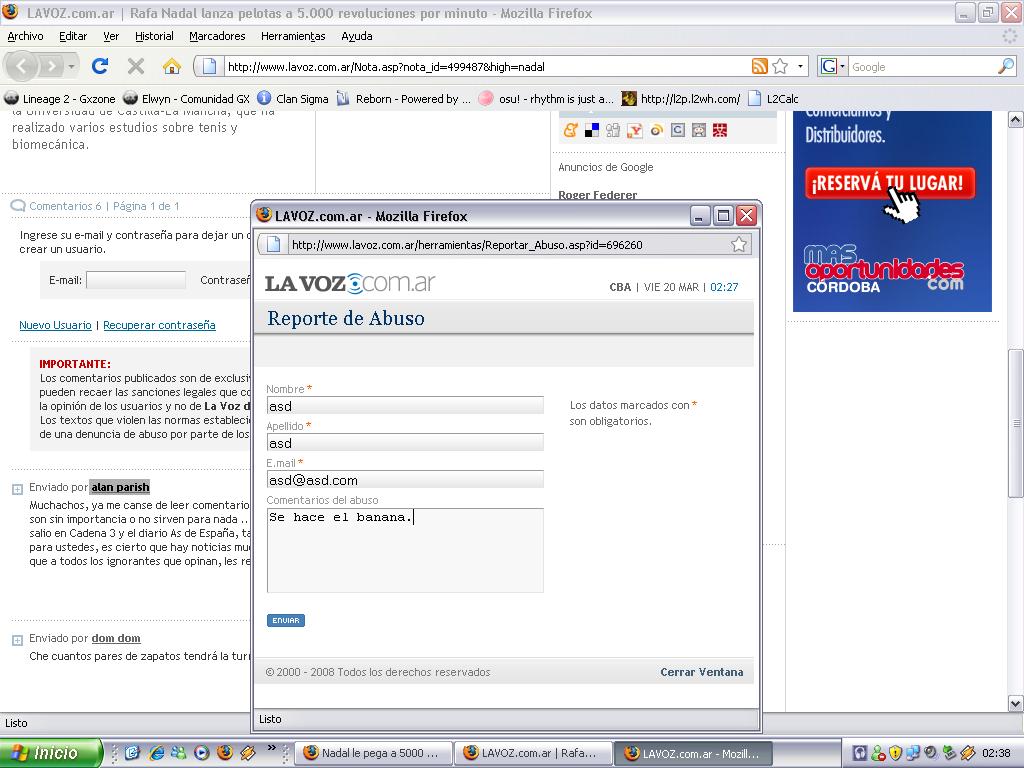Open the security shield tray icon
Screen dimensions: 1024x768
click(x=895, y=753)
